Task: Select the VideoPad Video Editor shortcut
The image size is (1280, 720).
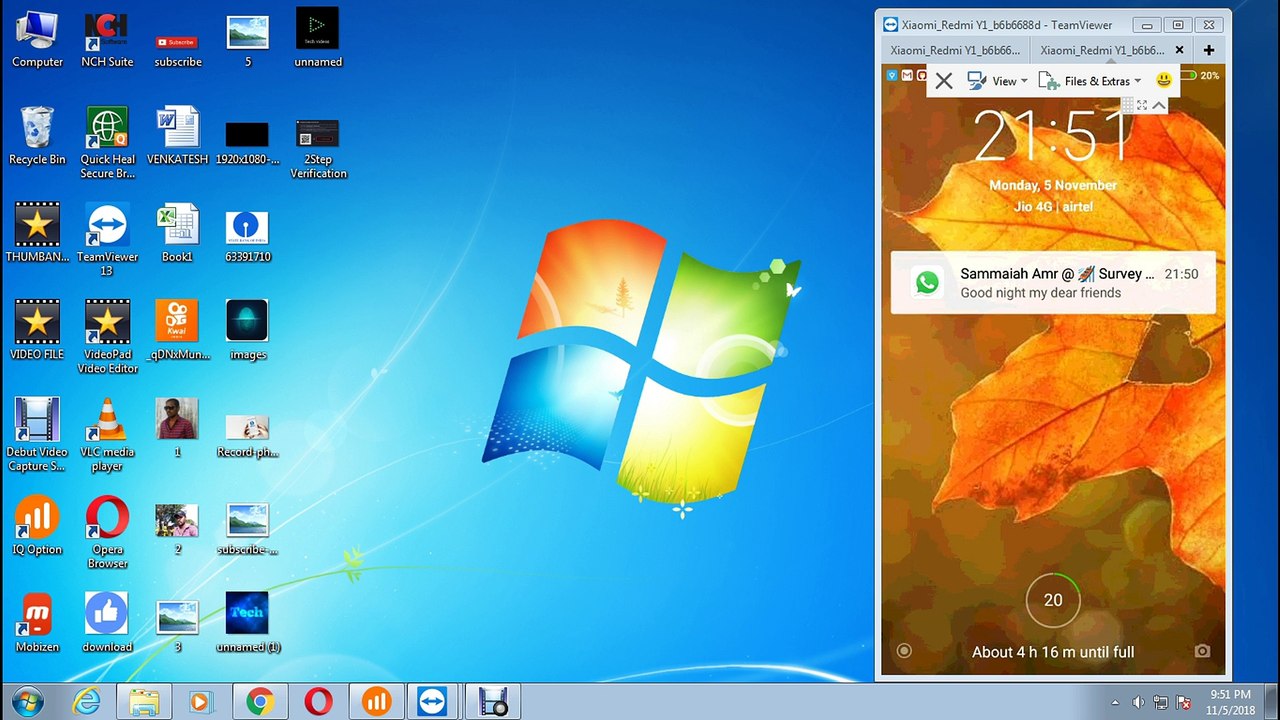Action: [x=107, y=337]
